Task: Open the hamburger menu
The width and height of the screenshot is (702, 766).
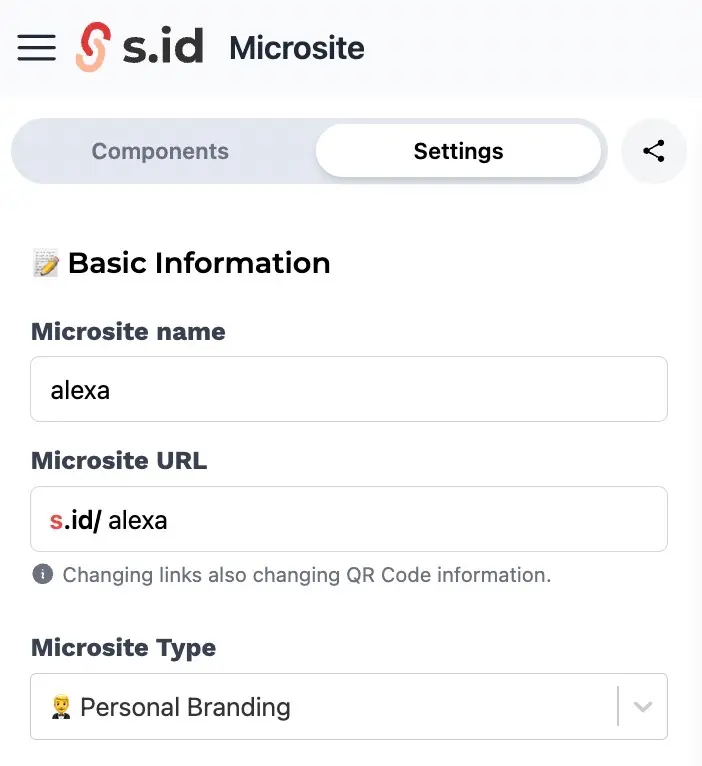Action: (x=37, y=48)
